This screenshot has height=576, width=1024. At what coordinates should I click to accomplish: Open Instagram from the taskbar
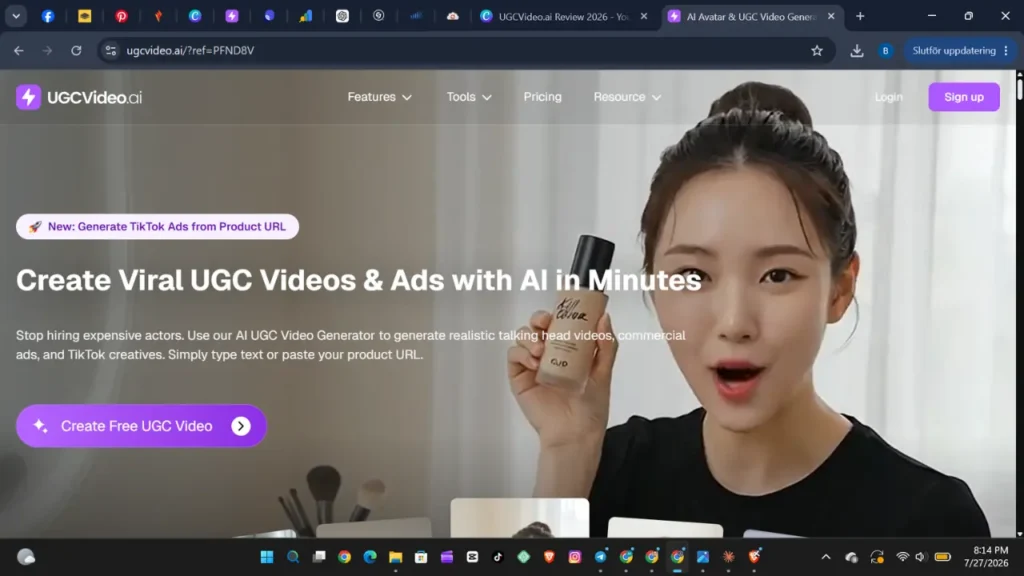pos(575,556)
